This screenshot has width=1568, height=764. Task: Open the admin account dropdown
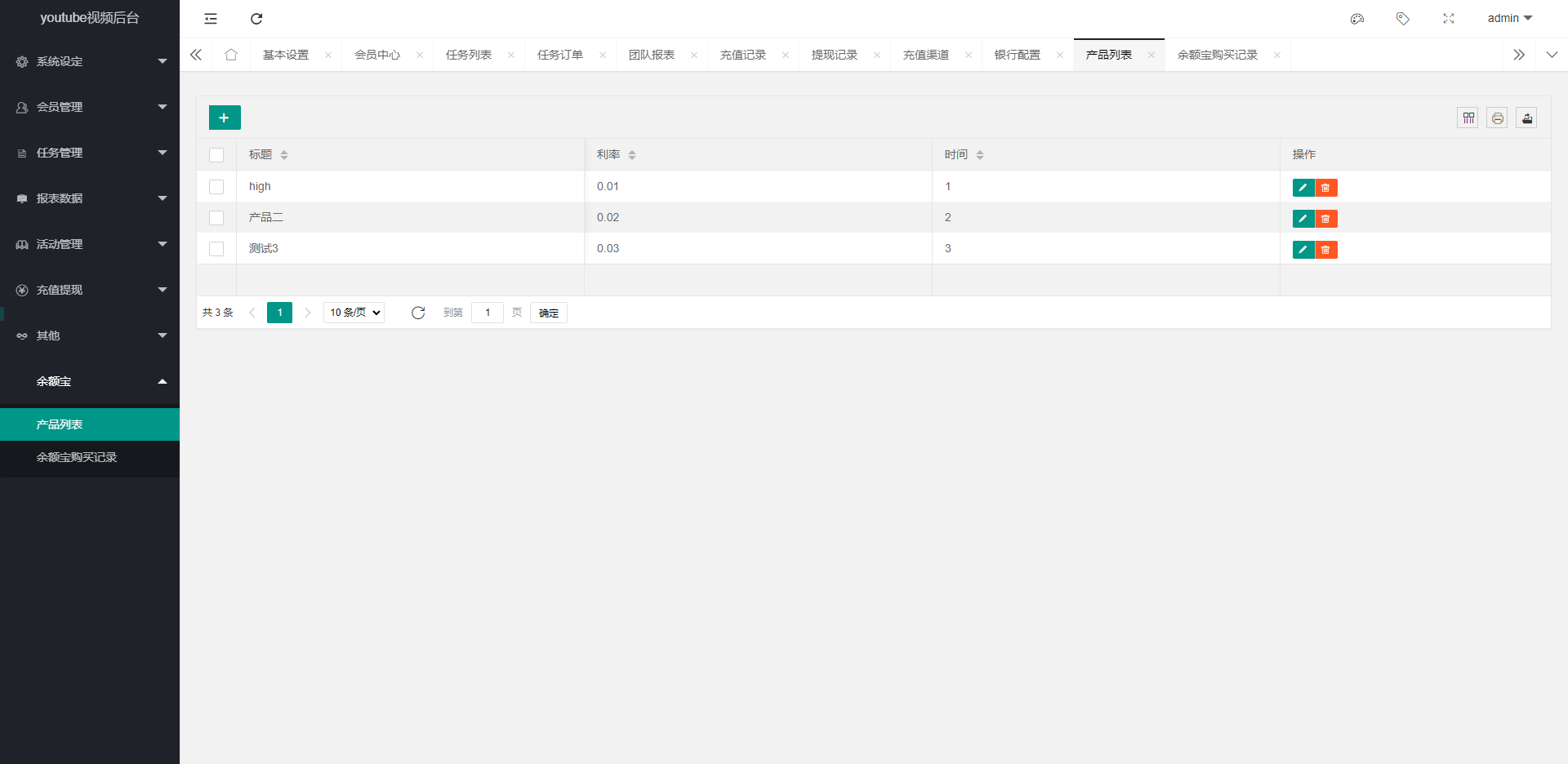1508,18
